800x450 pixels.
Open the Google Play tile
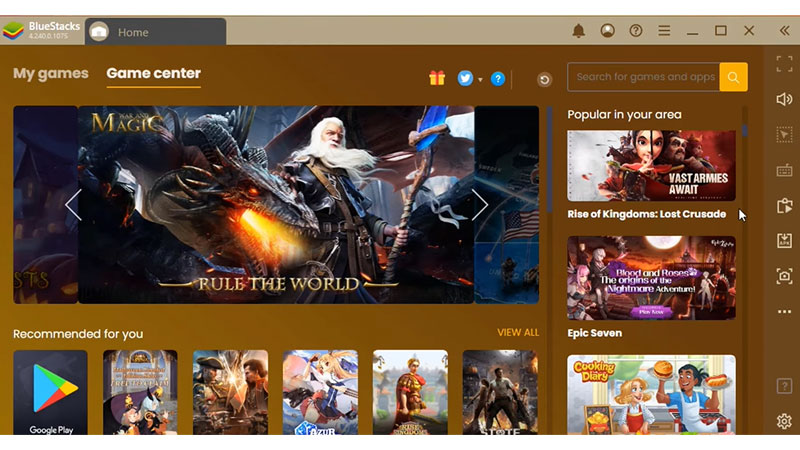51,392
